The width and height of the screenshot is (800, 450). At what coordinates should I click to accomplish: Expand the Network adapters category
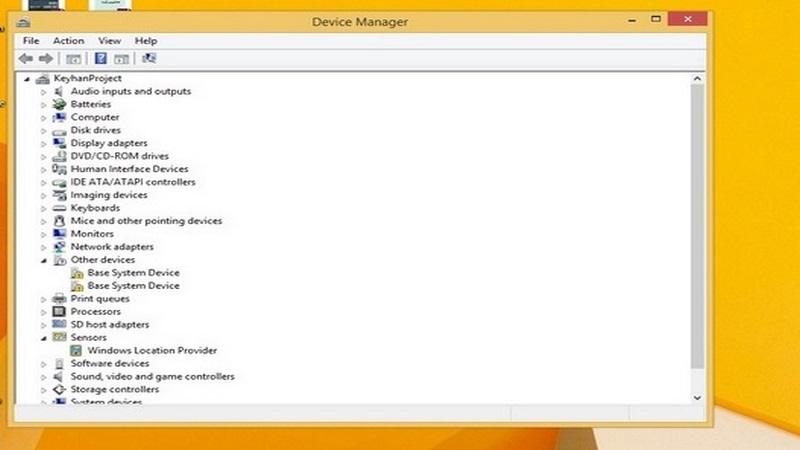[x=44, y=247]
